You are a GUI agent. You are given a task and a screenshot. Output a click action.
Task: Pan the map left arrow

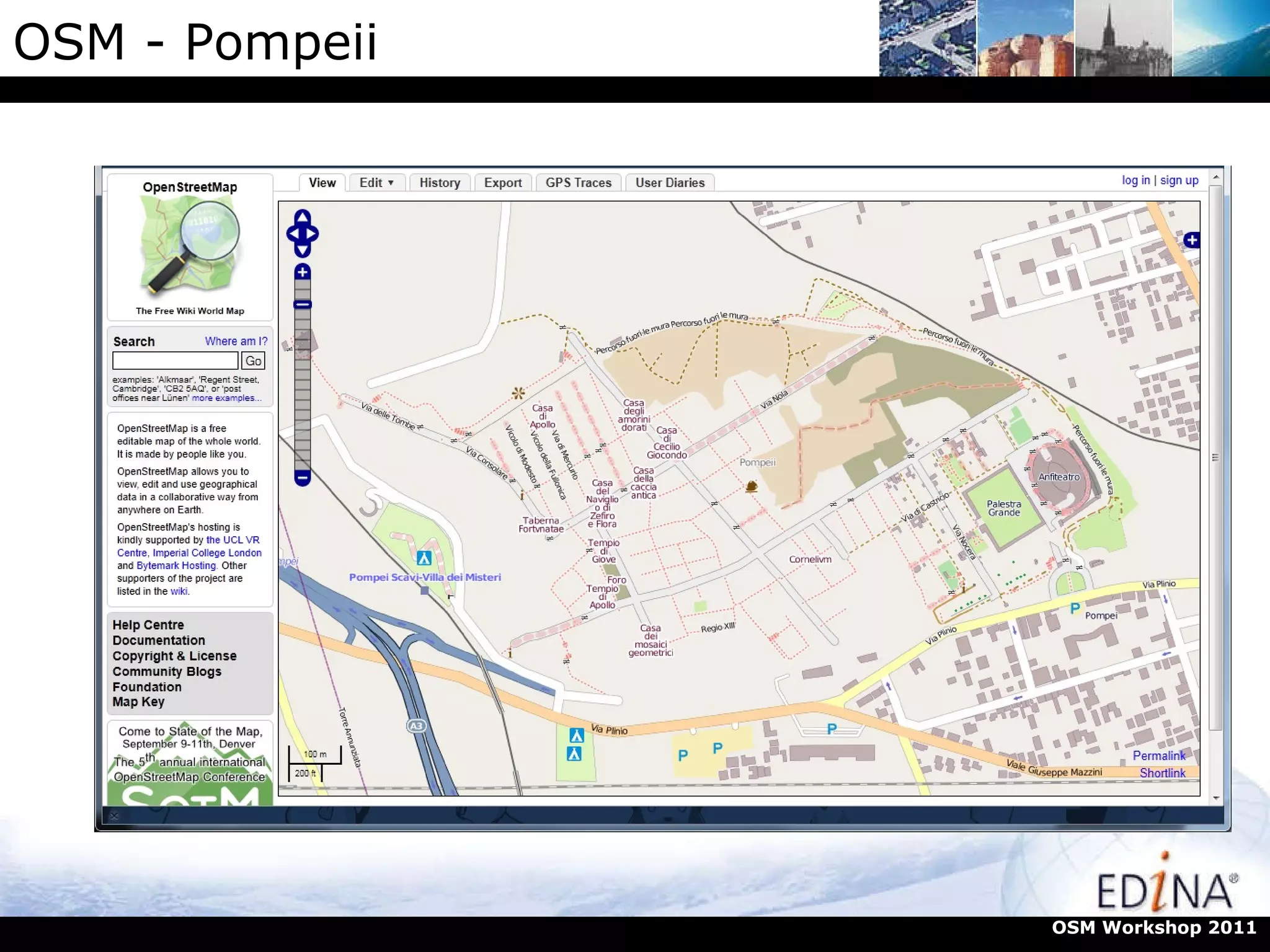click(293, 234)
